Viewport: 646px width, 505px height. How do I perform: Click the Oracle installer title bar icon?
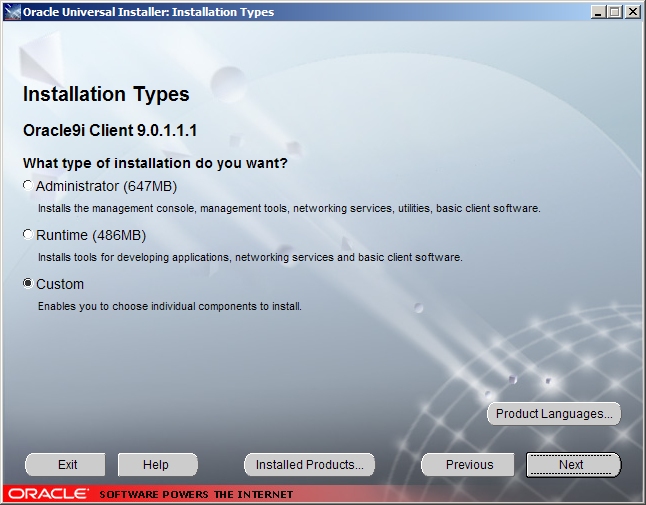12,12
